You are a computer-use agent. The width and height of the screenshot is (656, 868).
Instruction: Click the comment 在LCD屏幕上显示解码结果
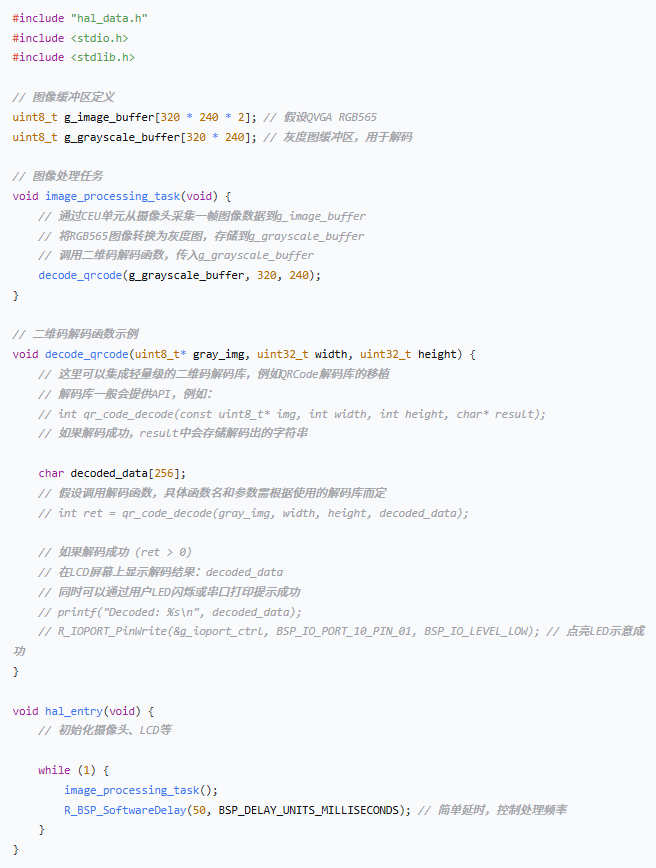point(161,572)
